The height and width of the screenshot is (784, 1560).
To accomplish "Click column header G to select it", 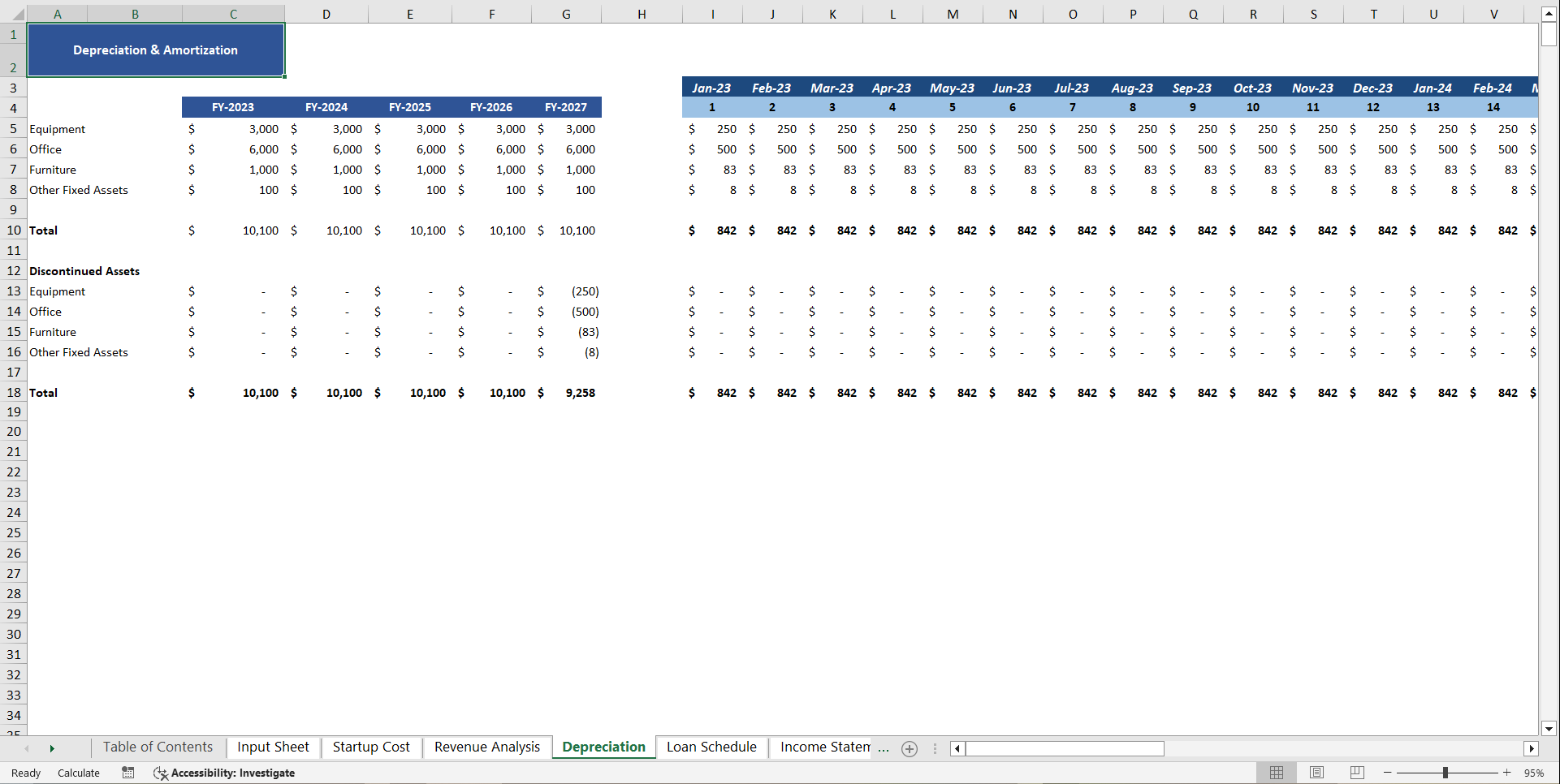I will 566,14.
